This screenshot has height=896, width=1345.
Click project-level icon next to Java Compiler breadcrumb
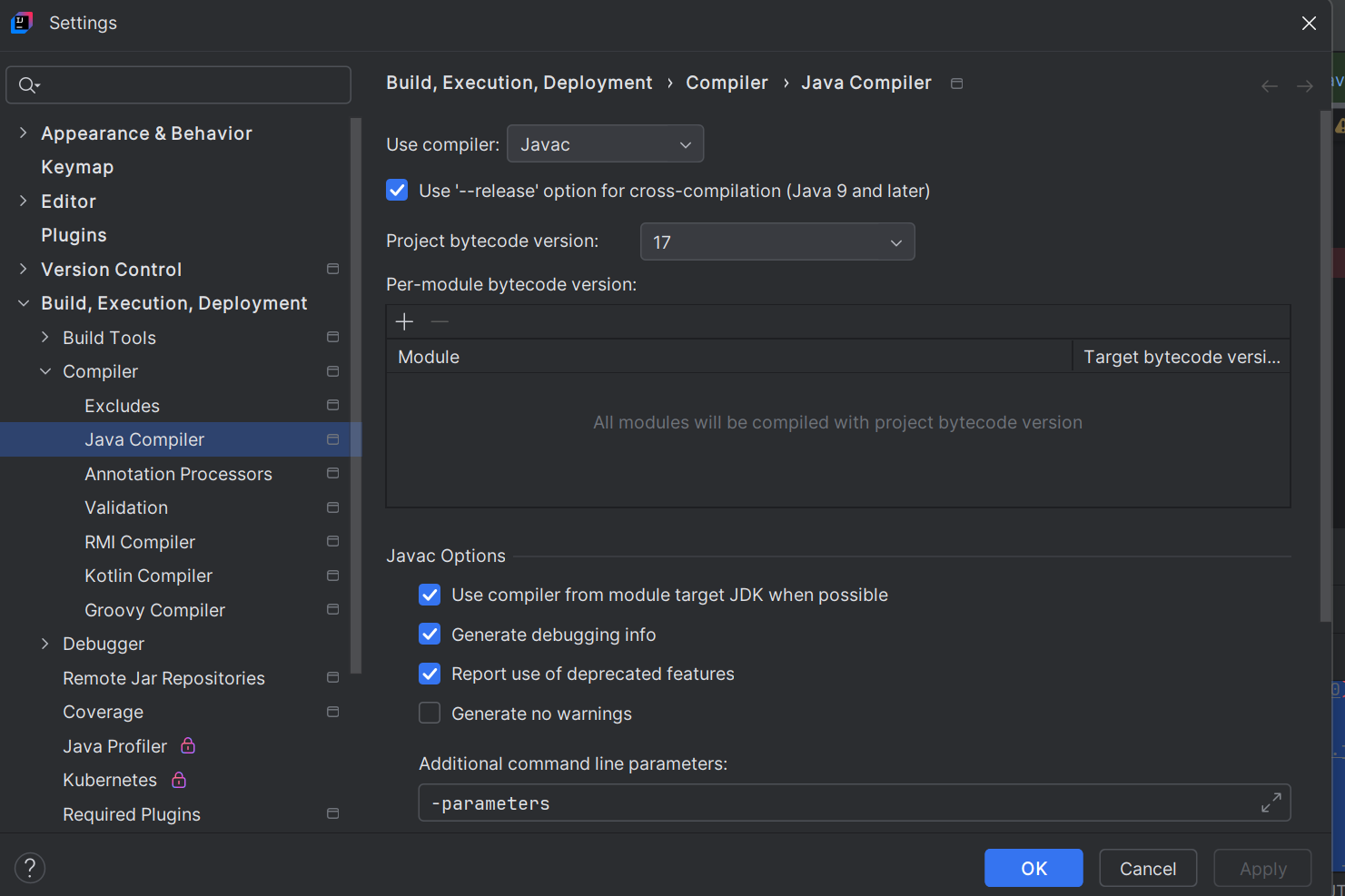(x=956, y=84)
